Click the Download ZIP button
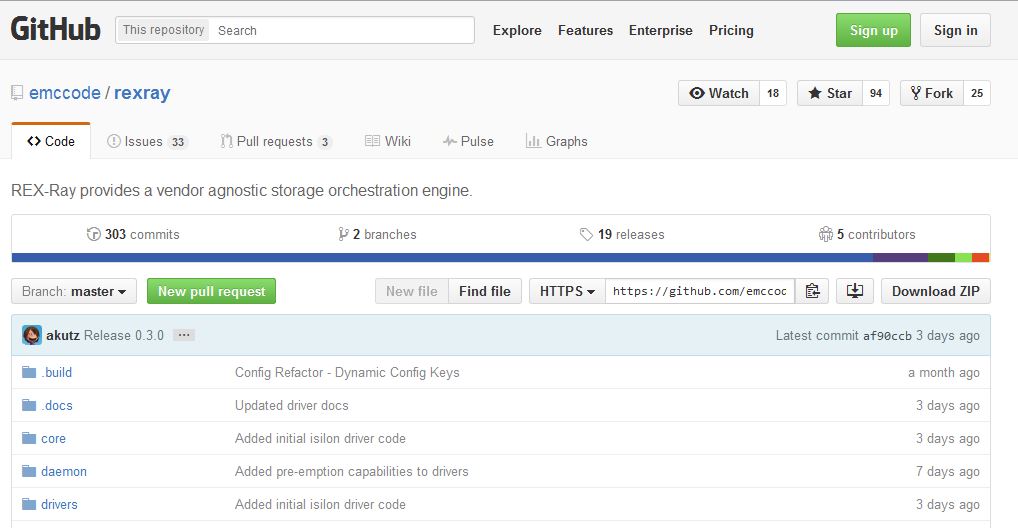This screenshot has height=528, width=1018. pyautogui.click(x=936, y=291)
